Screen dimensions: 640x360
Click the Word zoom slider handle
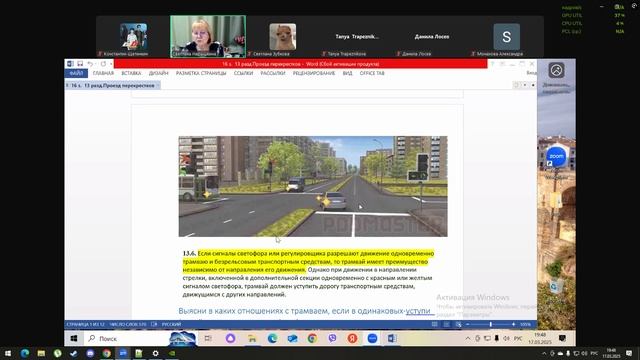pyautogui.click(x=491, y=324)
